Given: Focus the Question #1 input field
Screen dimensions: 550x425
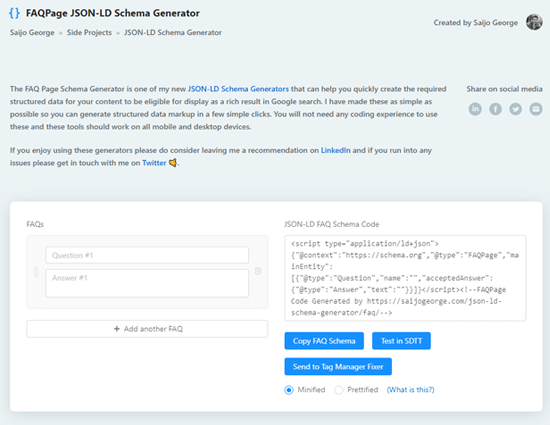Looking at the screenshot, I should coord(147,255).
